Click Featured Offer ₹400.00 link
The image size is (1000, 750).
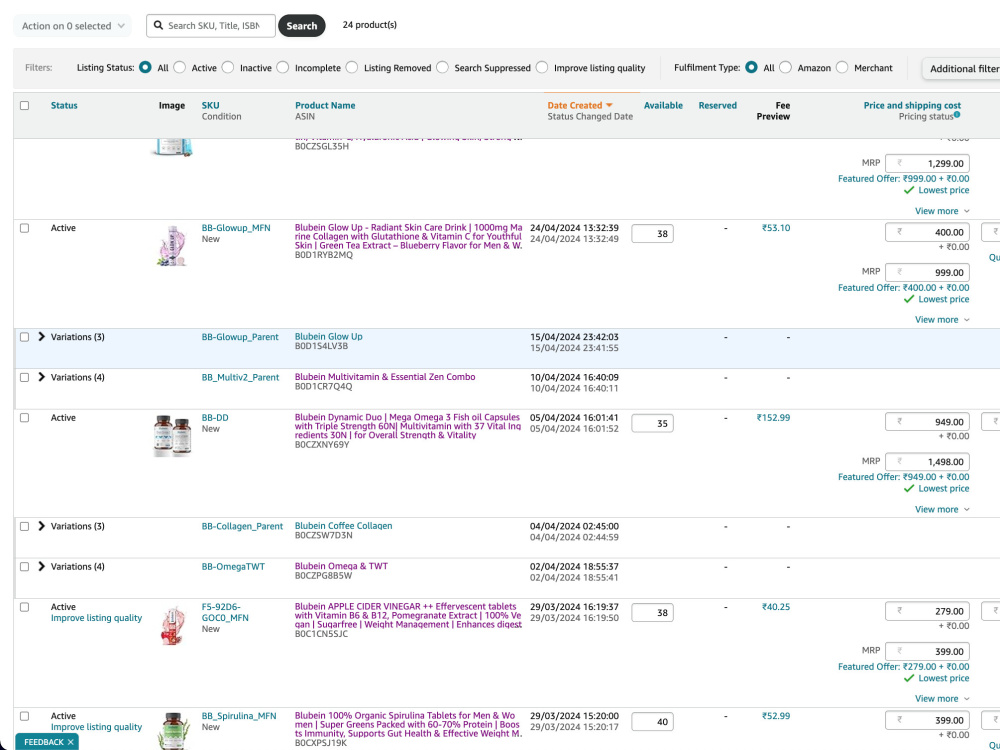(x=904, y=288)
